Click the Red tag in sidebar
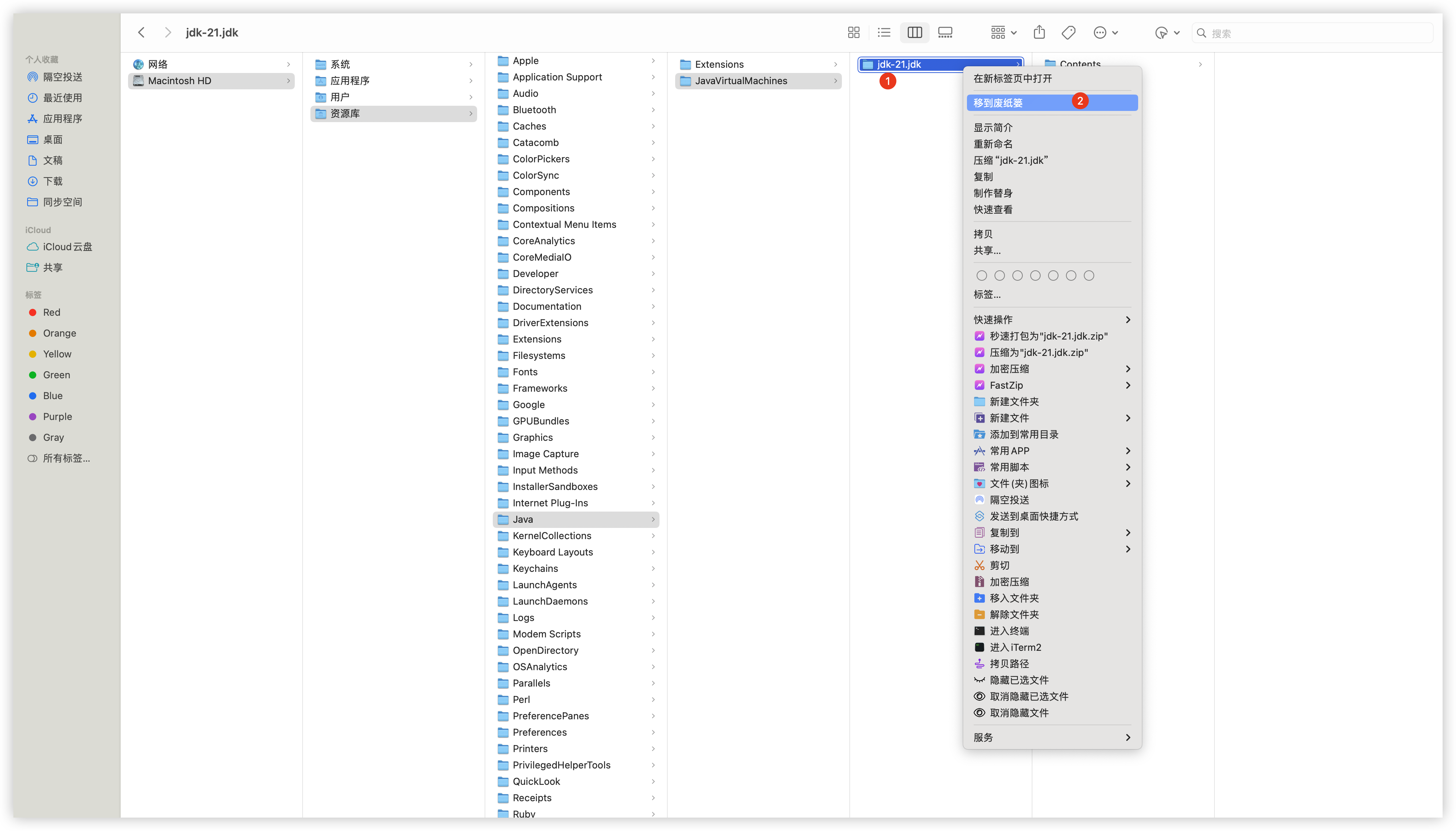Screen dimensions: 1456x831 pos(51,312)
